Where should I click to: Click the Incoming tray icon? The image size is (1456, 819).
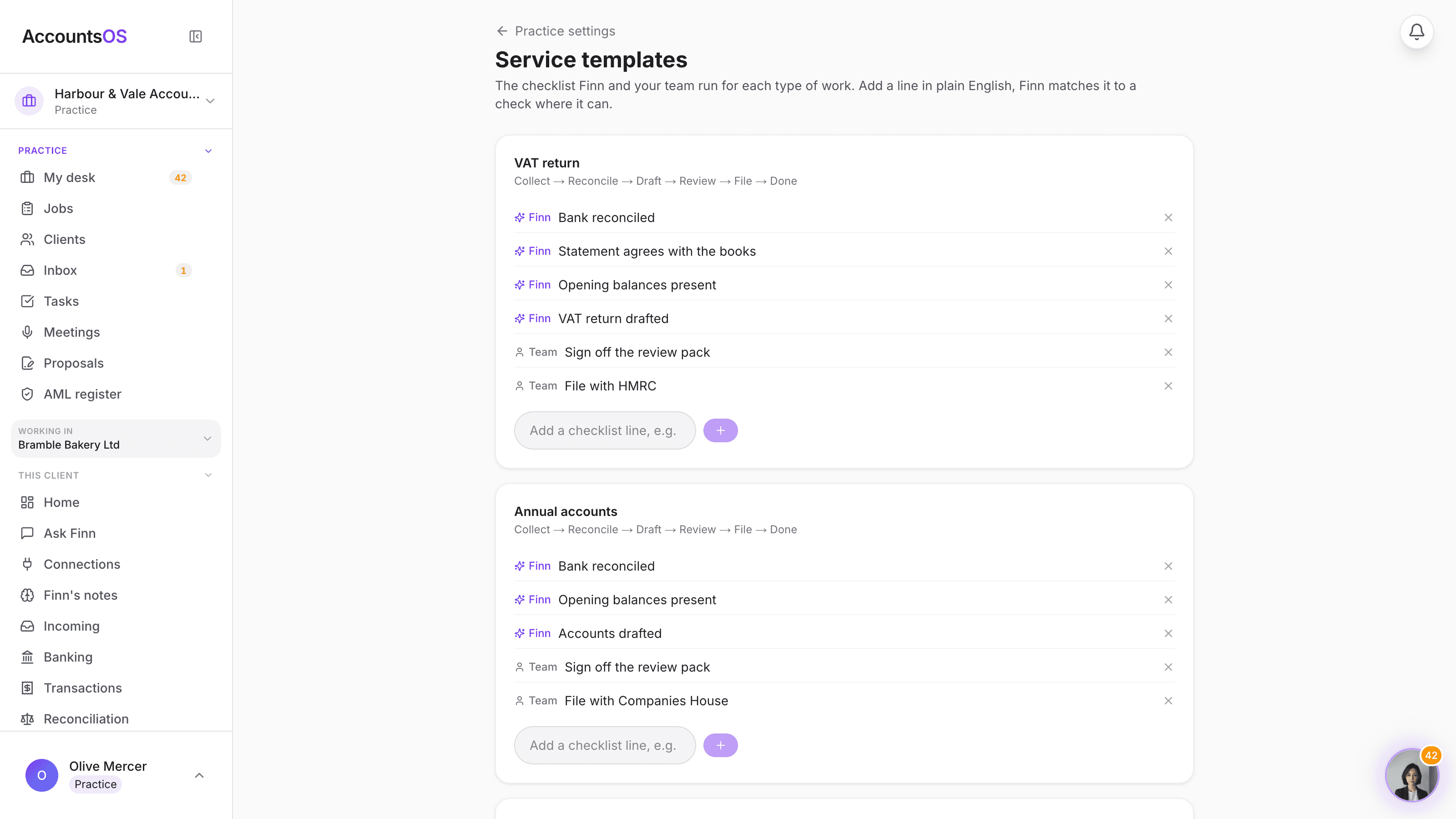tap(27, 626)
